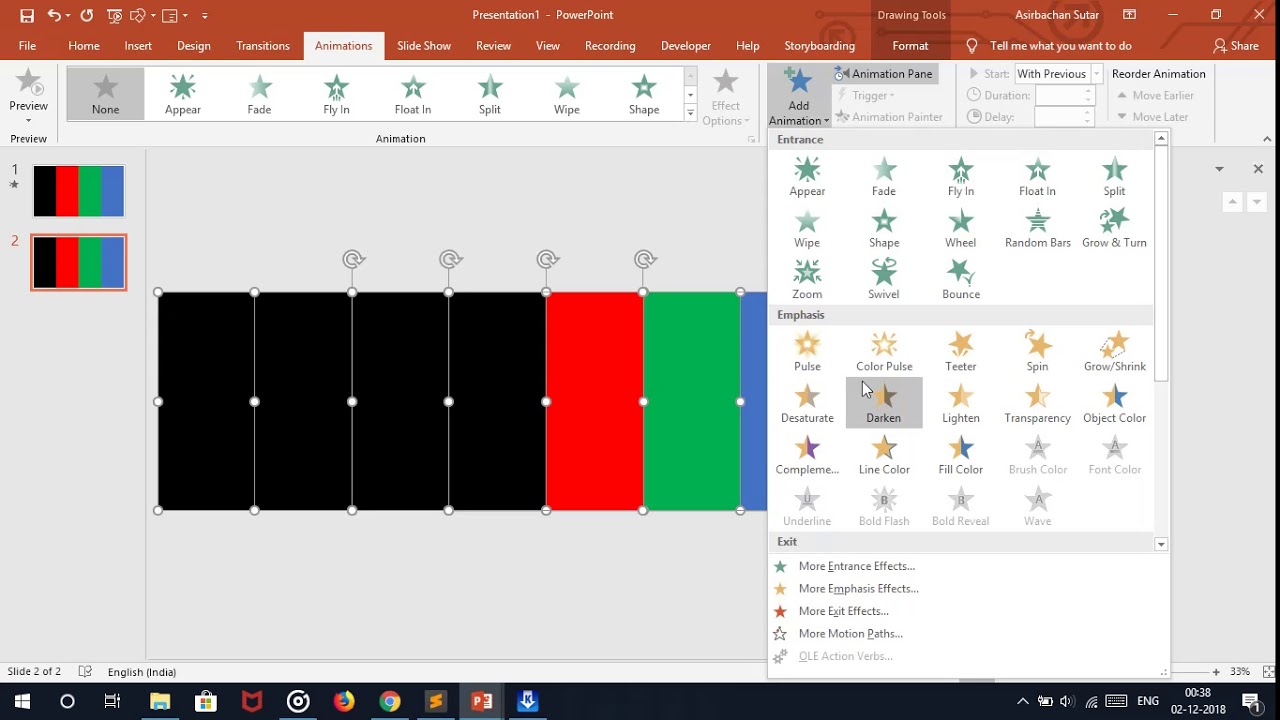Open the Design tab
1280x720 pixels.
coord(194,46)
